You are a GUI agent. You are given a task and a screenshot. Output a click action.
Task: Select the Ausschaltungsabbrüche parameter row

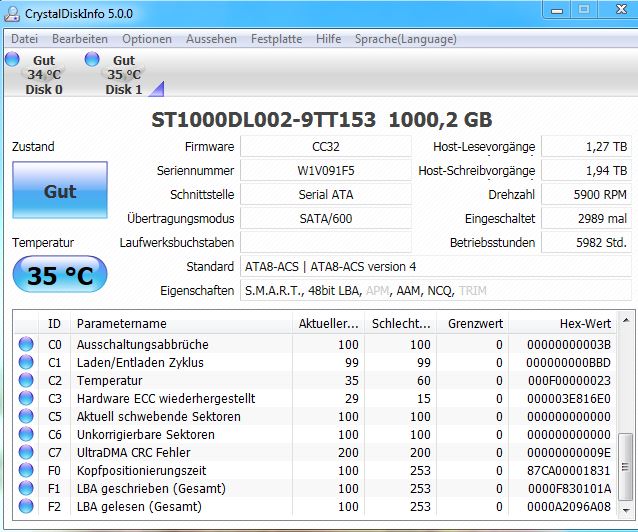[315, 344]
